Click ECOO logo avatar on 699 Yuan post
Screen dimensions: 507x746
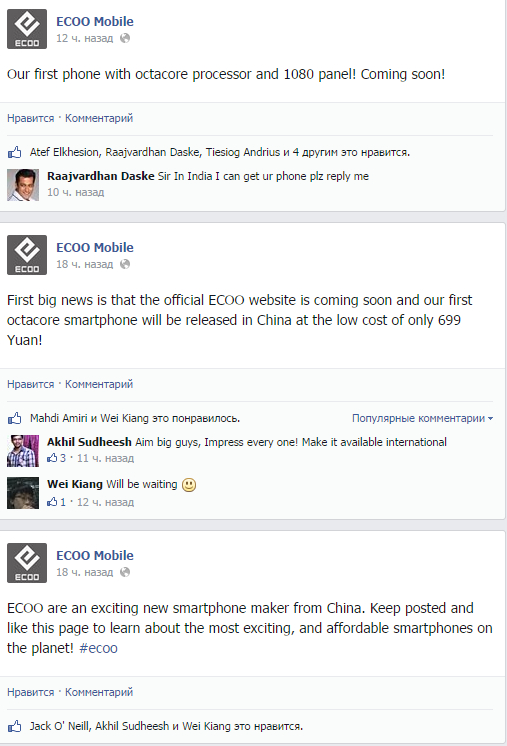tap(27, 255)
